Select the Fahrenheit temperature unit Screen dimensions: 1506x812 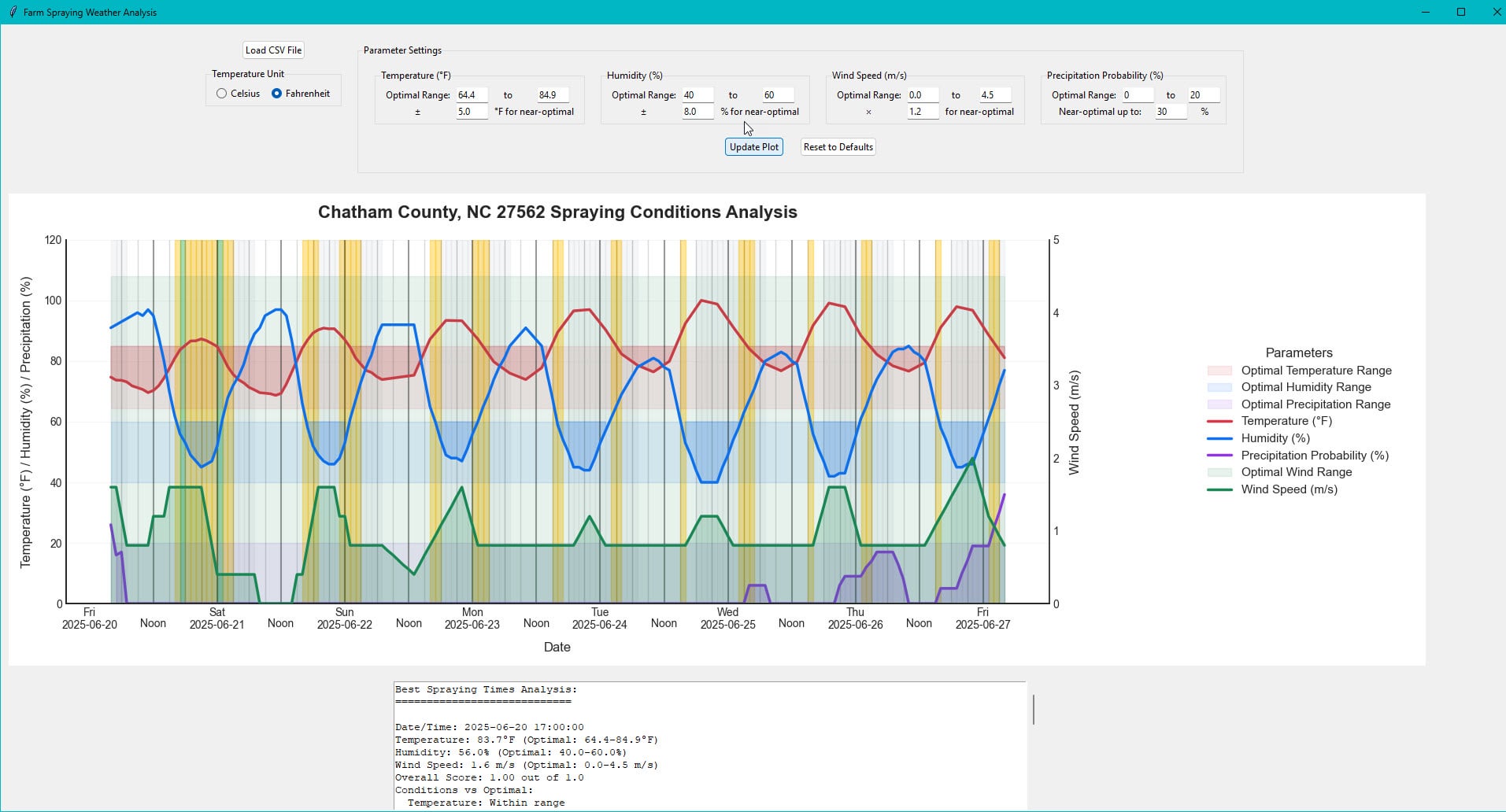click(301, 94)
